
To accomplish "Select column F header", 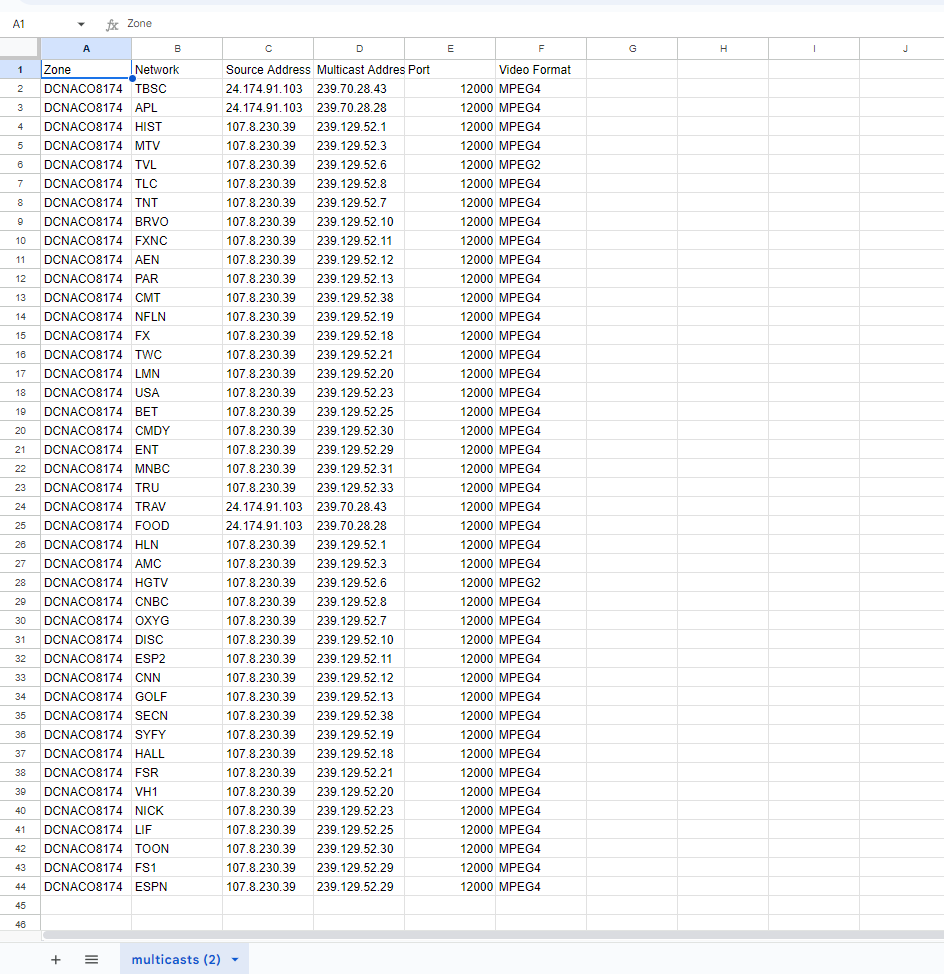I will pyautogui.click(x=541, y=48).
